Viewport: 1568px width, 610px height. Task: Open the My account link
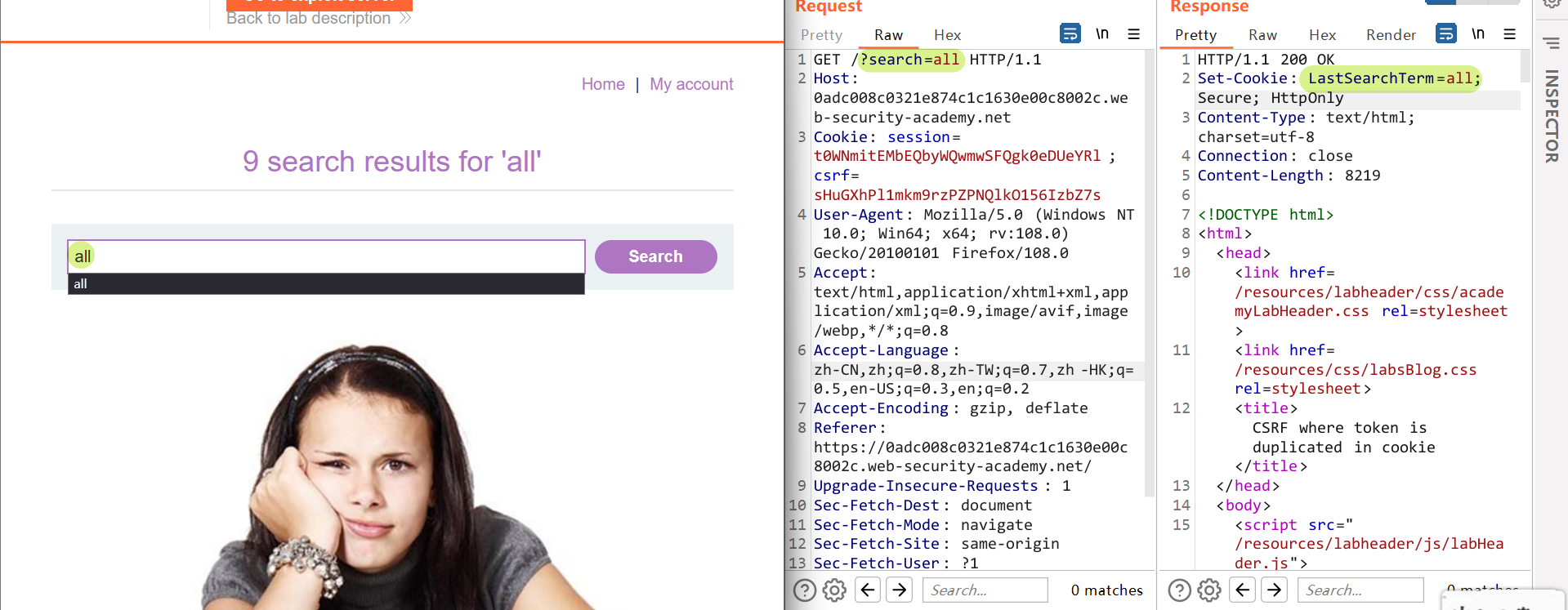point(691,84)
